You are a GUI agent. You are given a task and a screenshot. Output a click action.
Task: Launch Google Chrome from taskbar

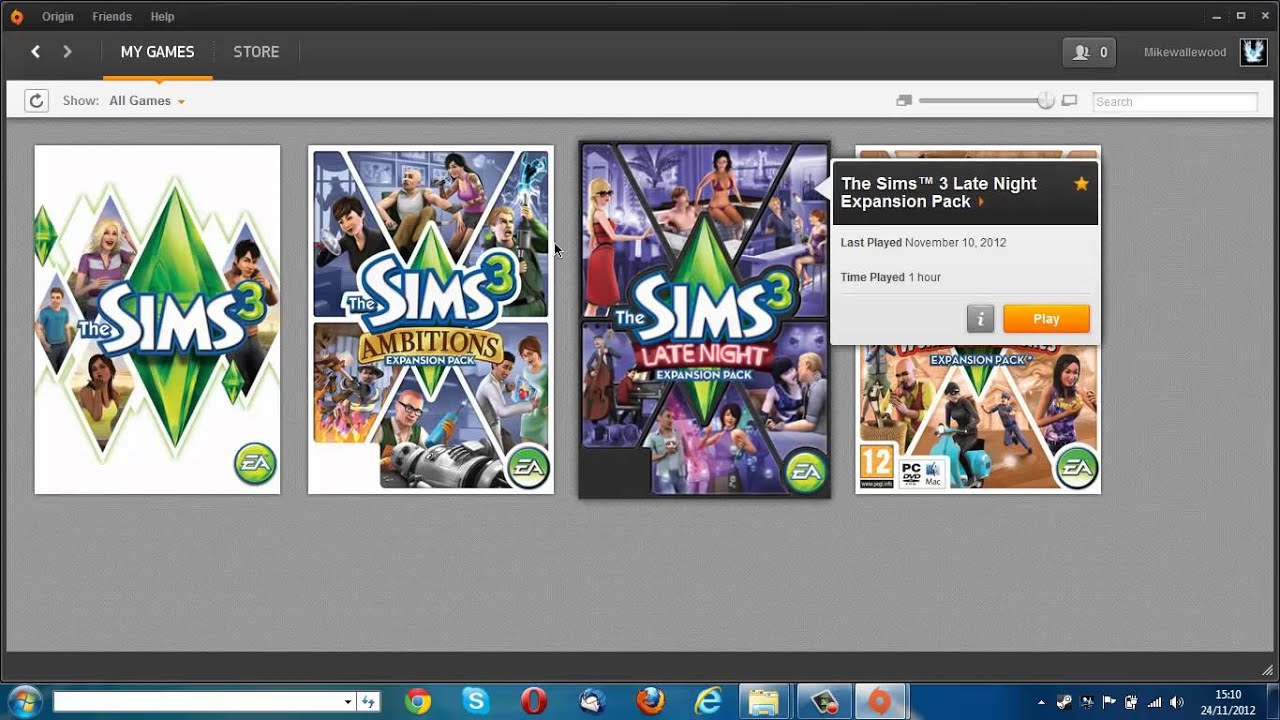pos(418,702)
